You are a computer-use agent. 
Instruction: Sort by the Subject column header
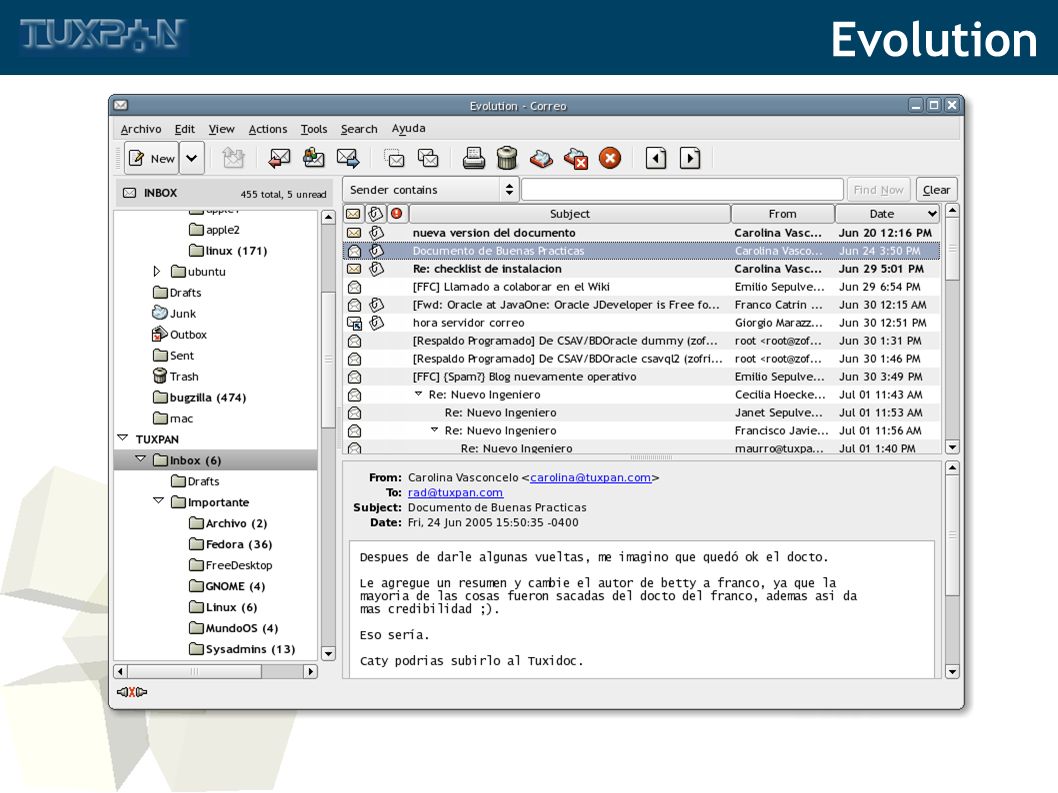pyautogui.click(x=569, y=214)
